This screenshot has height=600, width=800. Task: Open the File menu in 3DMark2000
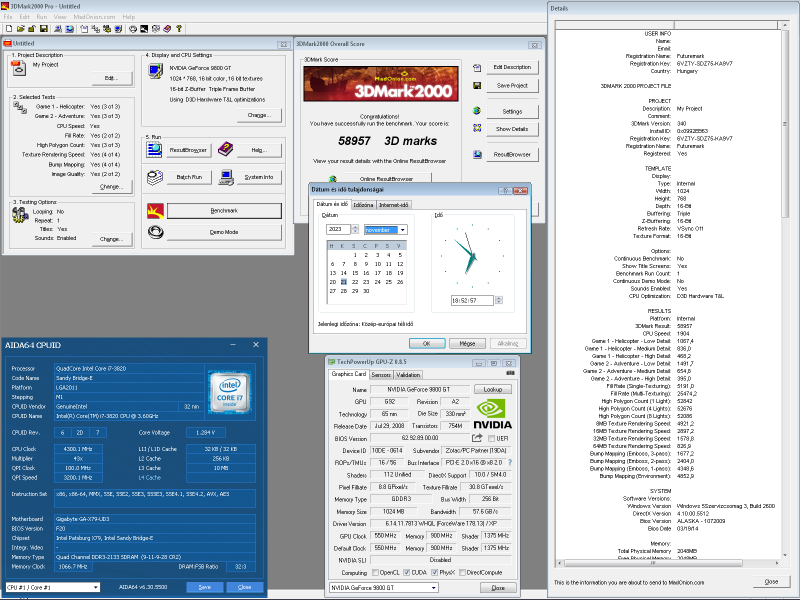pyautogui.click(x=8, y=17)
